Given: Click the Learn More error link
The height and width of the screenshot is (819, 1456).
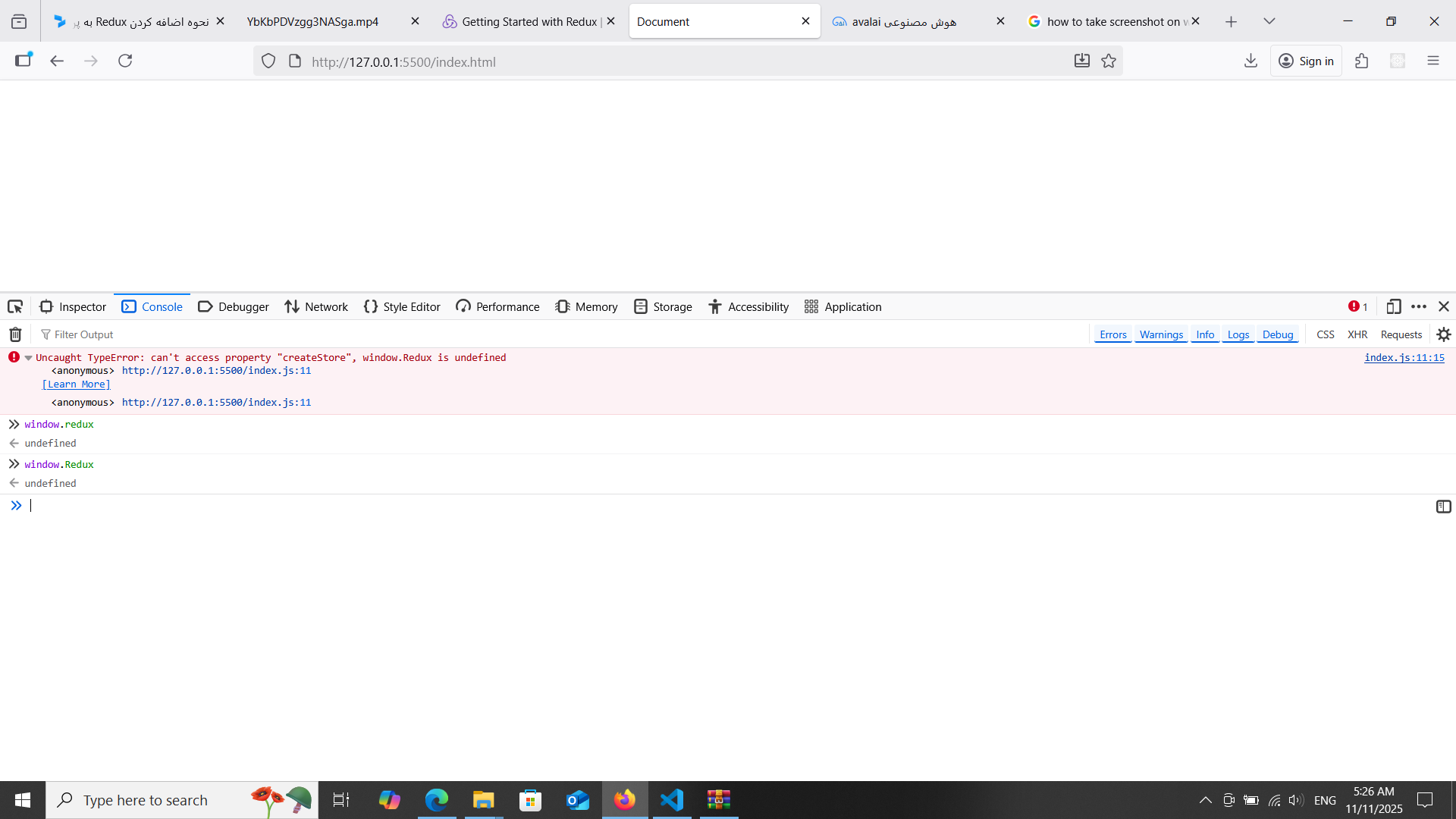Looking at the screenshot, I should pyautogui.click(x=75, y=384).
